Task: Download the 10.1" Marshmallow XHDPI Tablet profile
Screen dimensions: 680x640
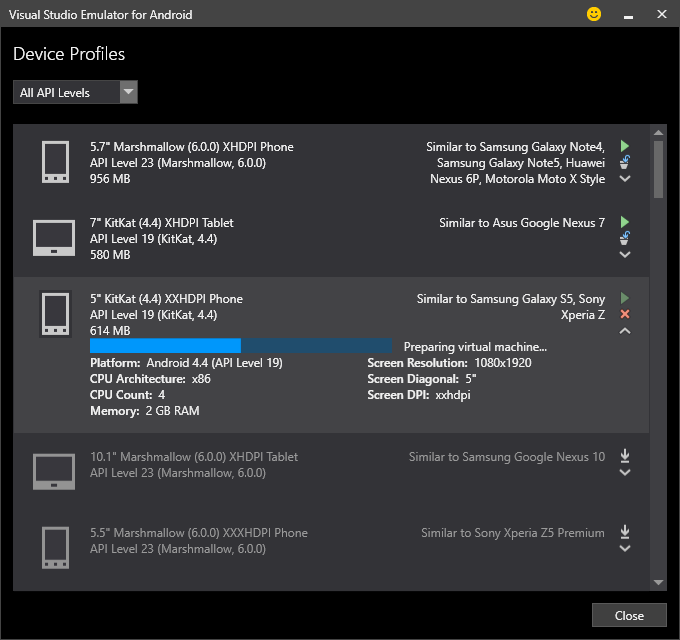Action: [624, 456]
